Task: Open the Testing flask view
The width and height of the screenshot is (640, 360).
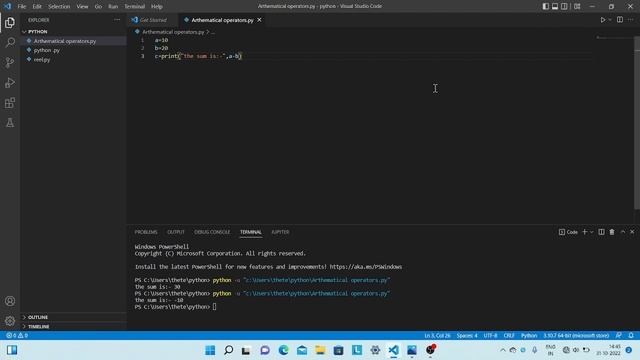Action: point(10,122)
